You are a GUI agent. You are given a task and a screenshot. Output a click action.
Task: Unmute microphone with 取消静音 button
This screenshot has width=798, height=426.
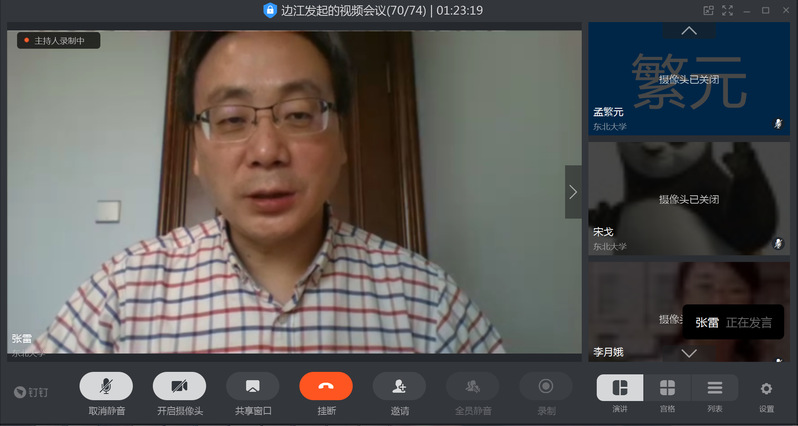[x=106, y=386]
